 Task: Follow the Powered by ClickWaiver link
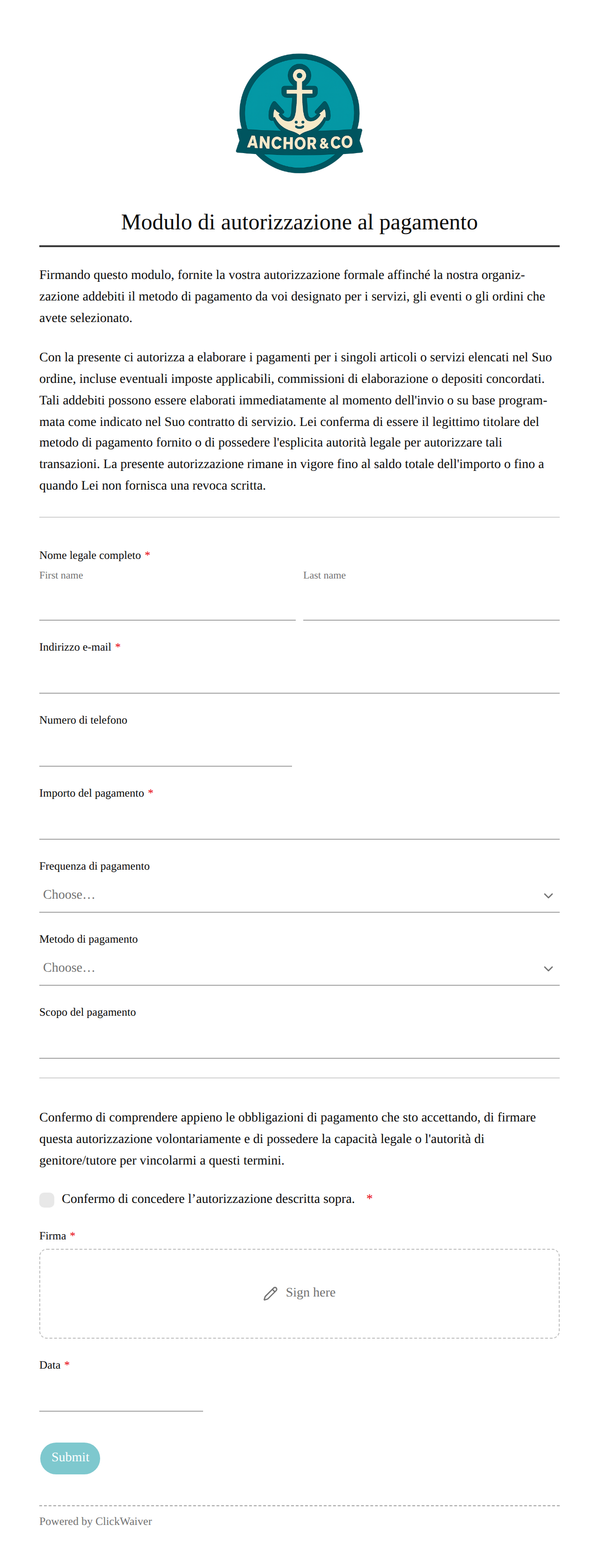click(95, 1521)
